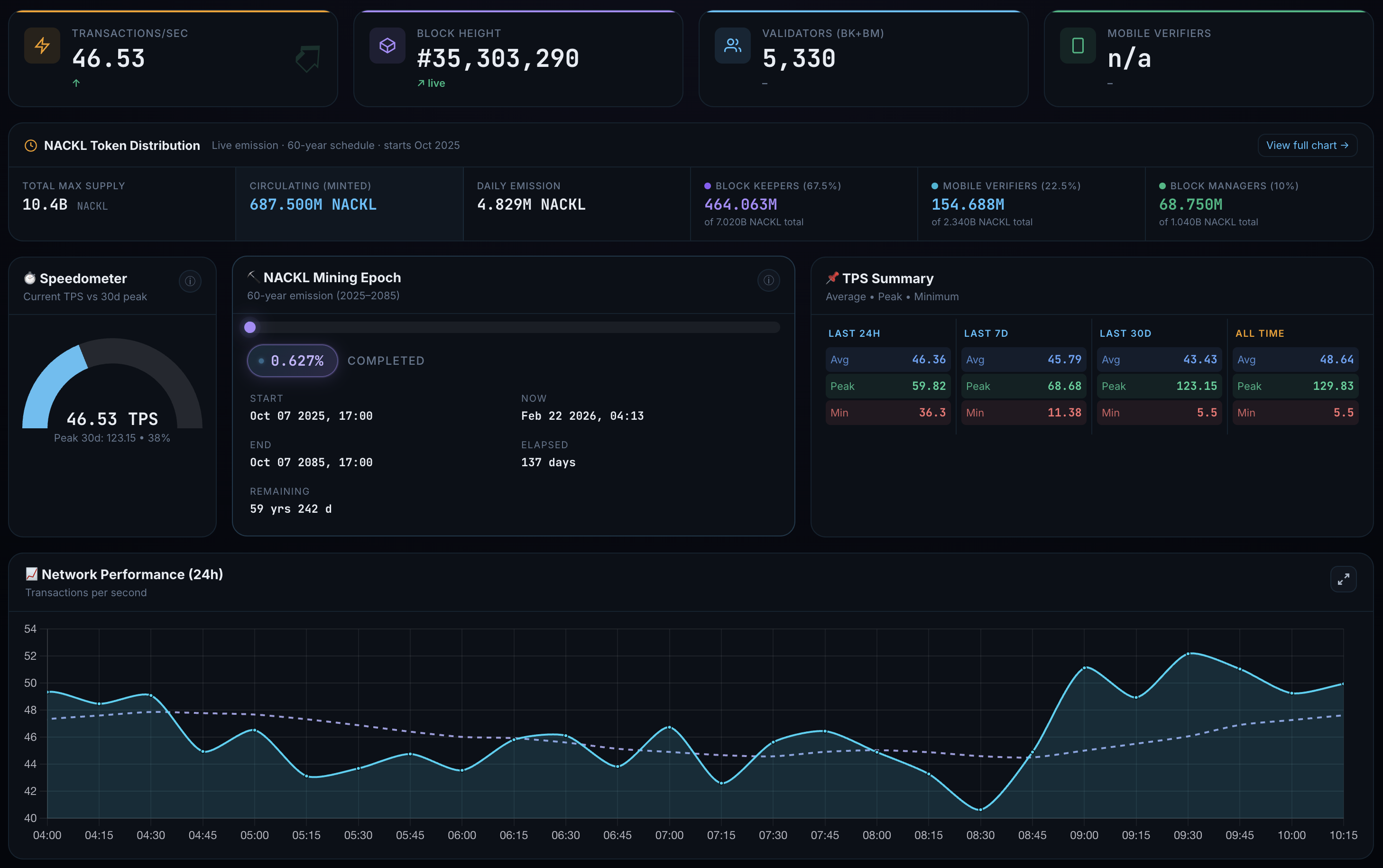Open the Speedometer info icon
The width and height of the screenshot is (1383, 868).
(x=190, y=281)
